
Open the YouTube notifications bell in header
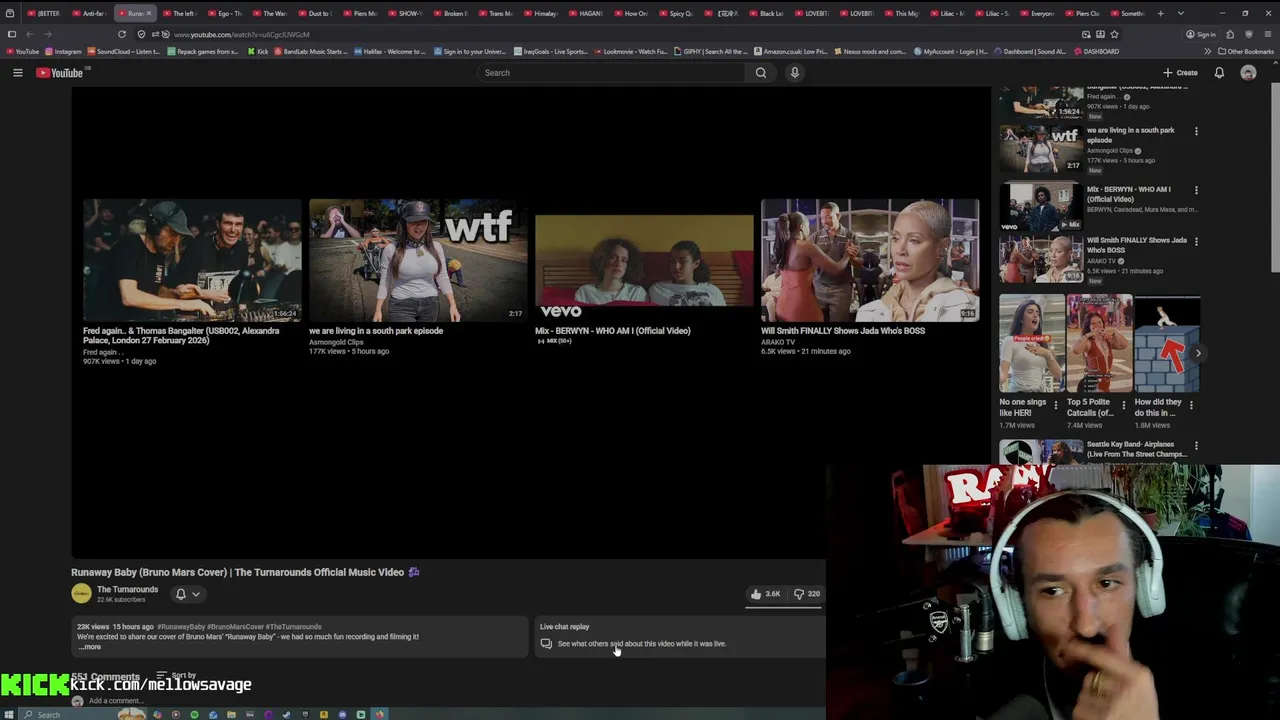click(1219, 72)
